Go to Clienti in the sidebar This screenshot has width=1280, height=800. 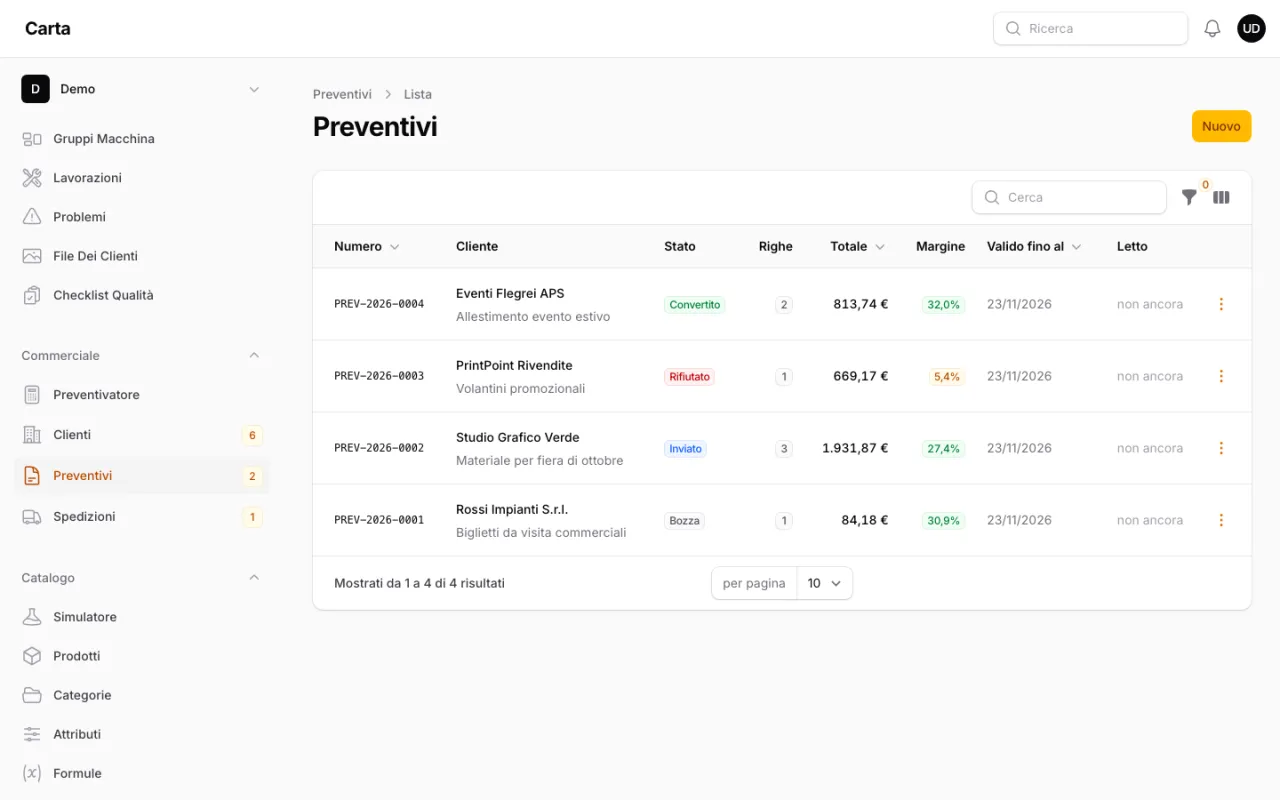[142, 435]
